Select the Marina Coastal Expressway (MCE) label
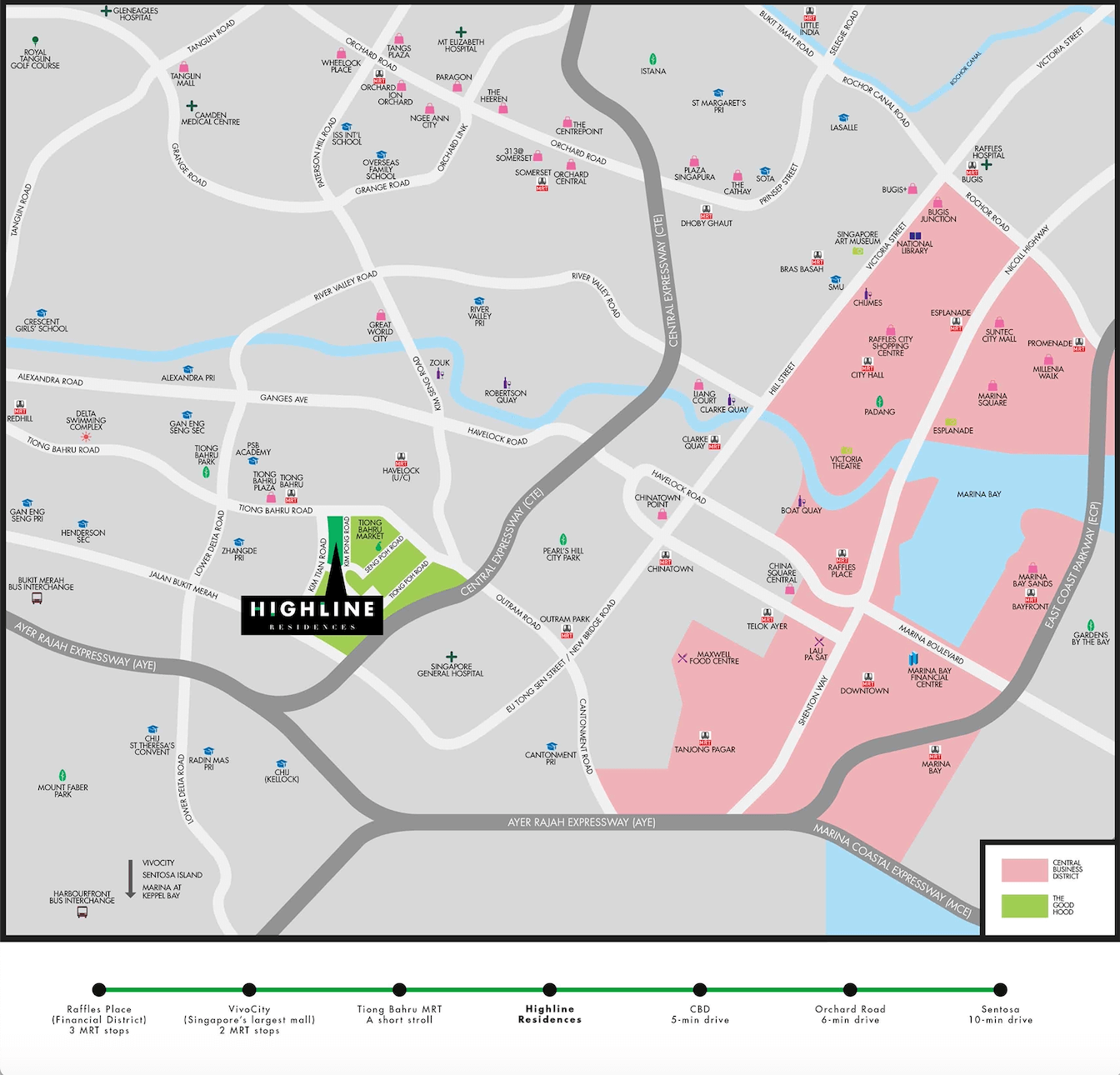Viewport: 1120px width, 1075px height. click(x=892, y=872)
